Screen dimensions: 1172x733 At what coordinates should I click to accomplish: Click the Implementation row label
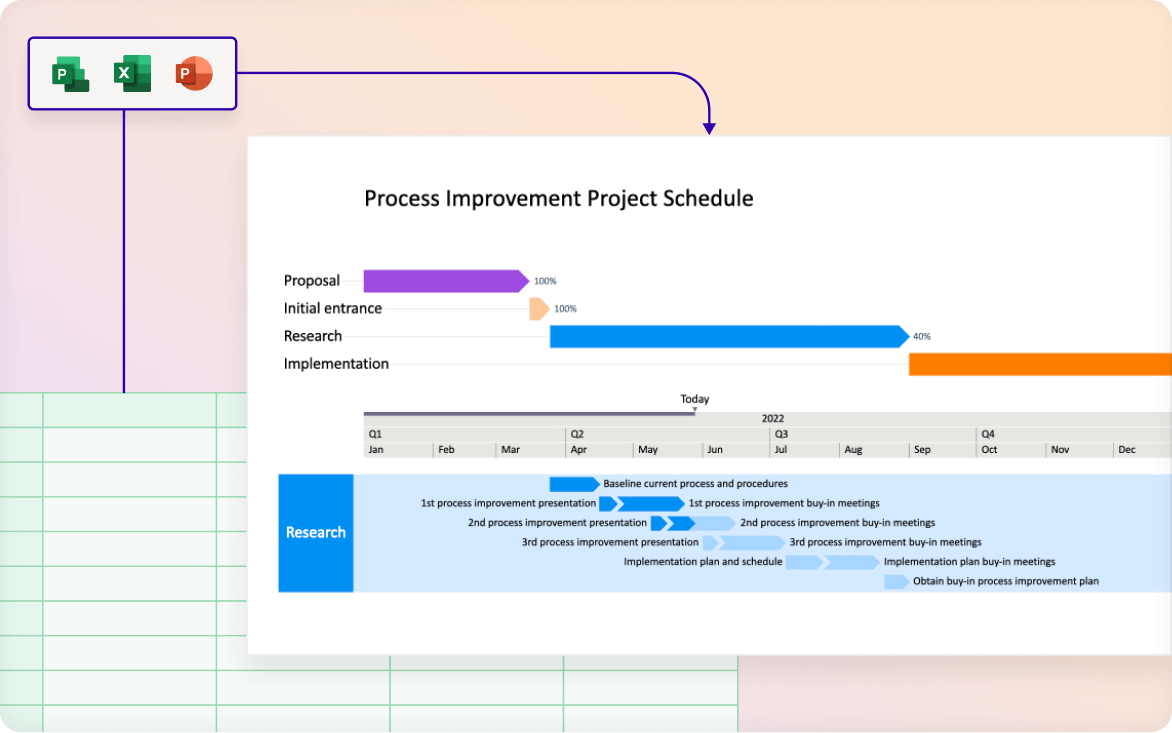click(x=336, y=364)
